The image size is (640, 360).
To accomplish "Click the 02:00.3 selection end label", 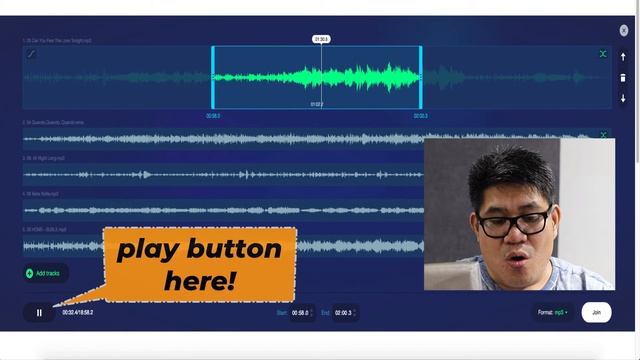I will click(421, 116).
